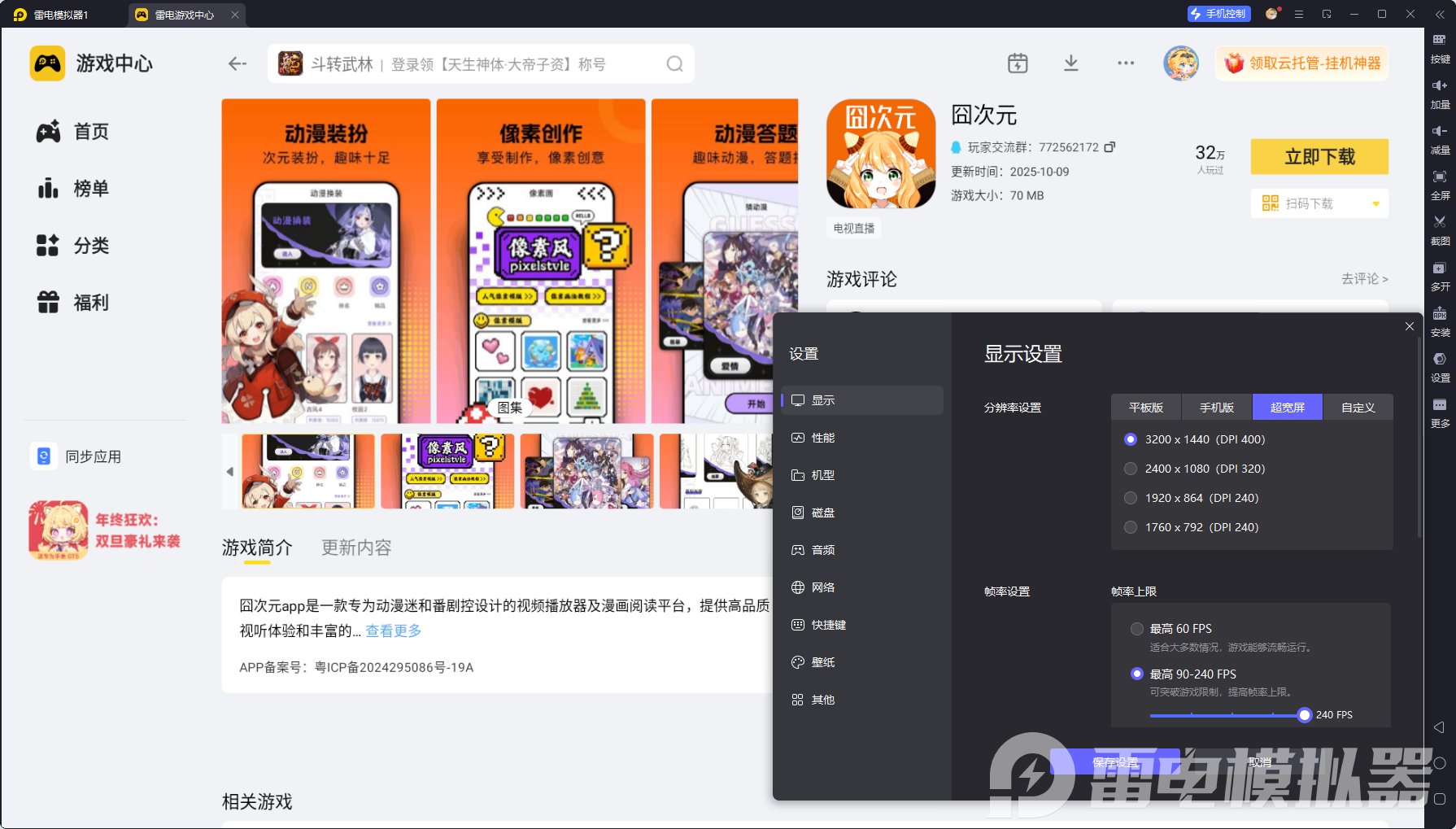
Task: Open 快捷键 settings category
Action: (862, 625)
